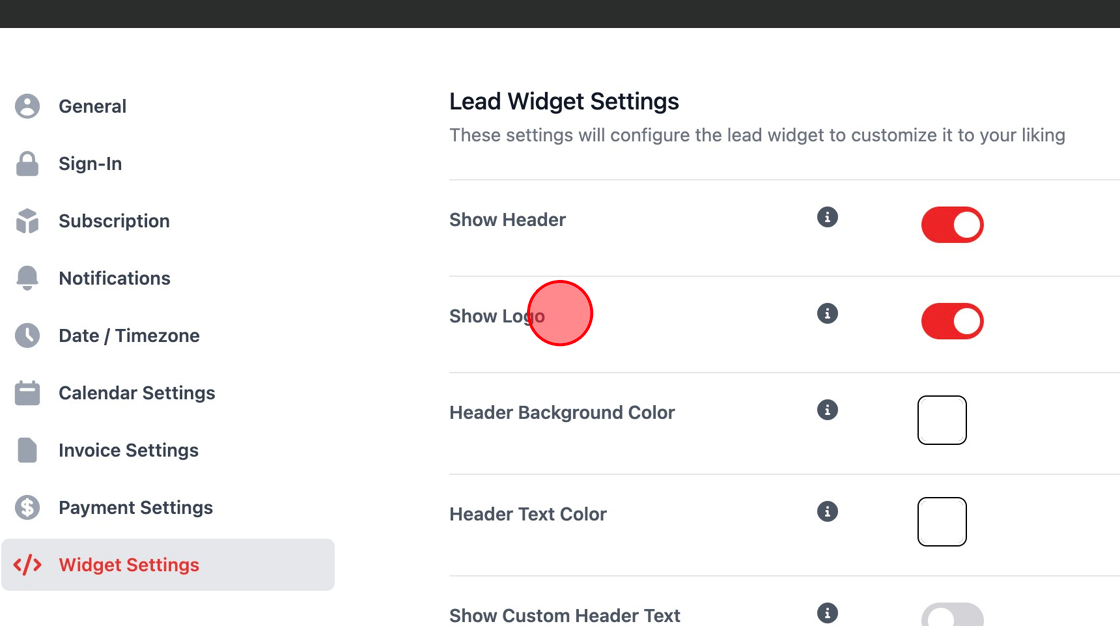Click the Payment Settings dollar icon
The width and height of the screenshot is (1120, 626).
pyautogui.click(x=27, y=508)
